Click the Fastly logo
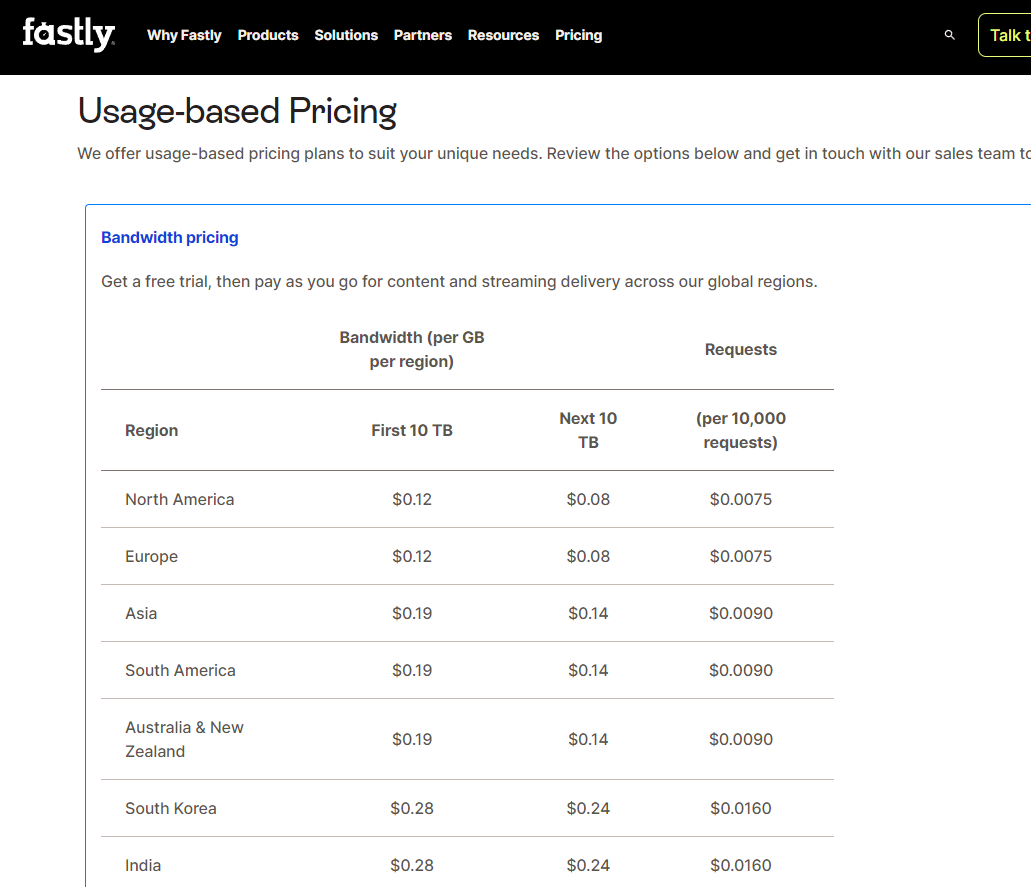Image resolution: width=1031 pixels, height=887 pixels. (x=68, y=34)
